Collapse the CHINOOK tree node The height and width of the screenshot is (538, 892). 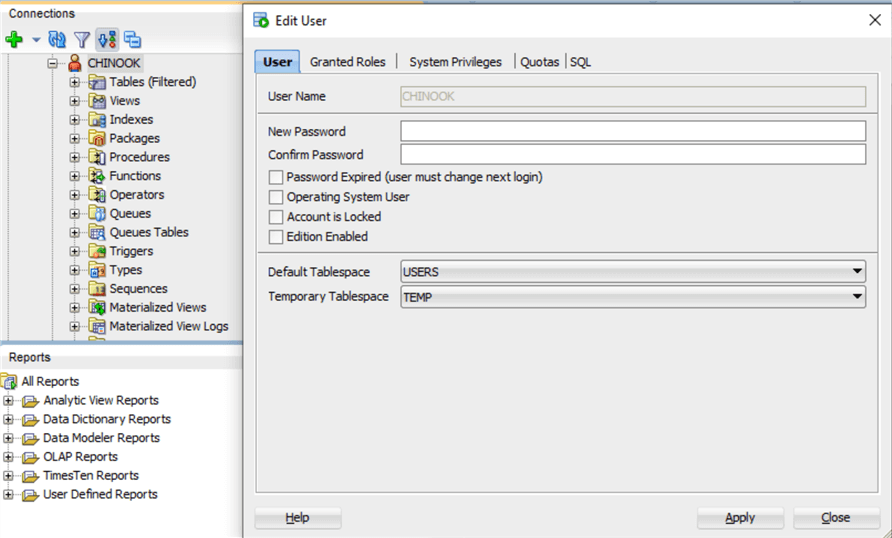pos(53,63)
